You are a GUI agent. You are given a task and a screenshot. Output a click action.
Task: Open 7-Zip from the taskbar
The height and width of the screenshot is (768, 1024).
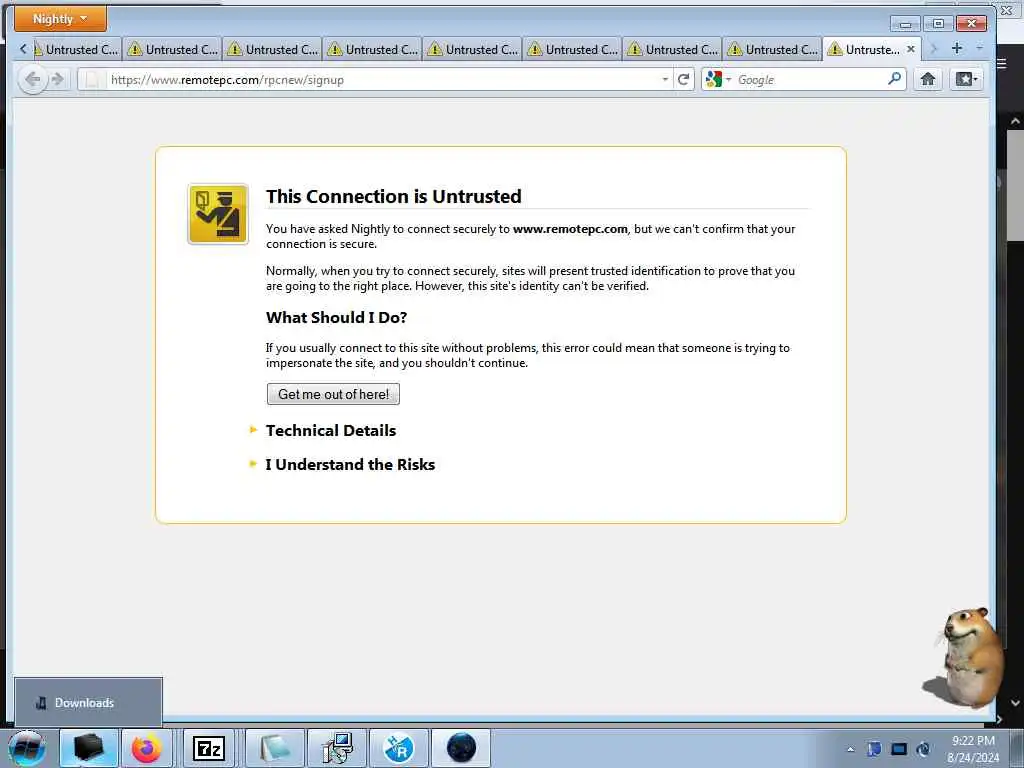[209, 748]
